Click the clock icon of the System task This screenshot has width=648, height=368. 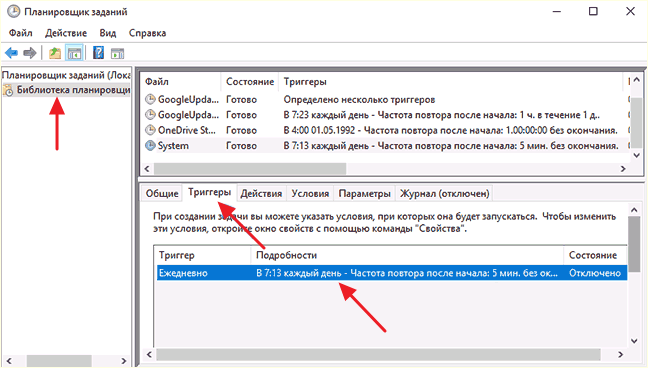(150, 146)
